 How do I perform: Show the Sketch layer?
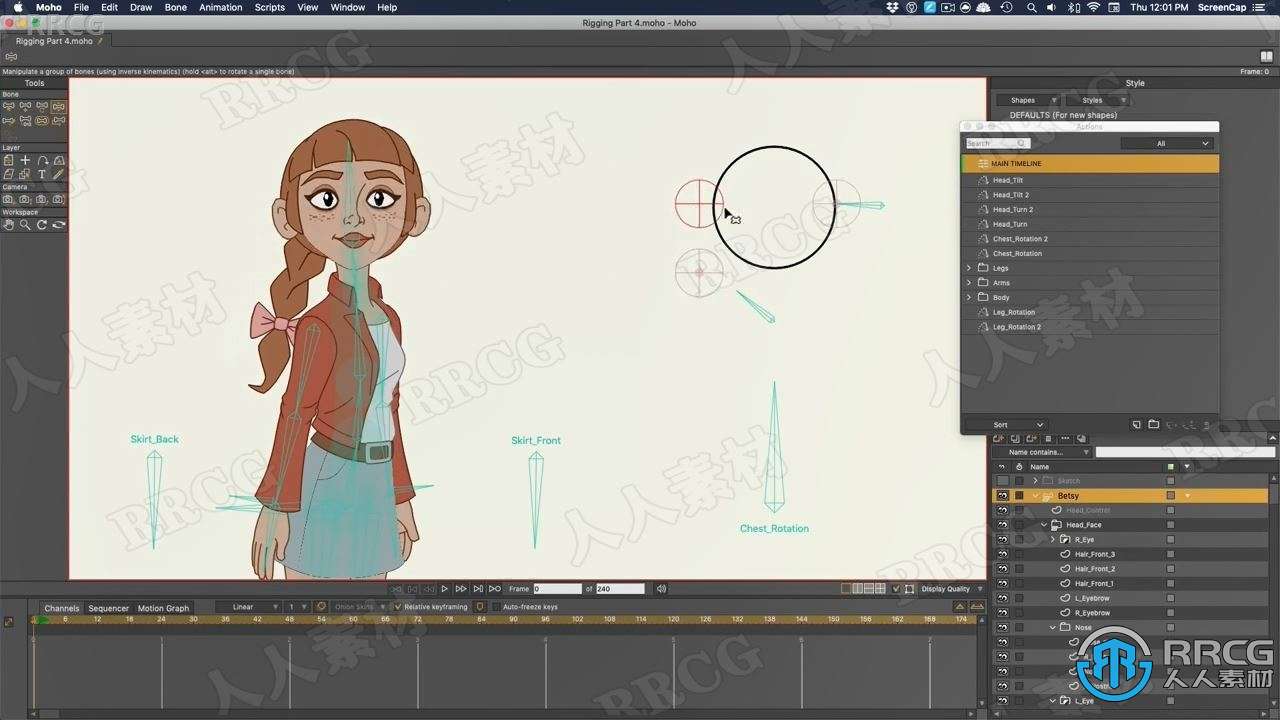pos(1002,481)
